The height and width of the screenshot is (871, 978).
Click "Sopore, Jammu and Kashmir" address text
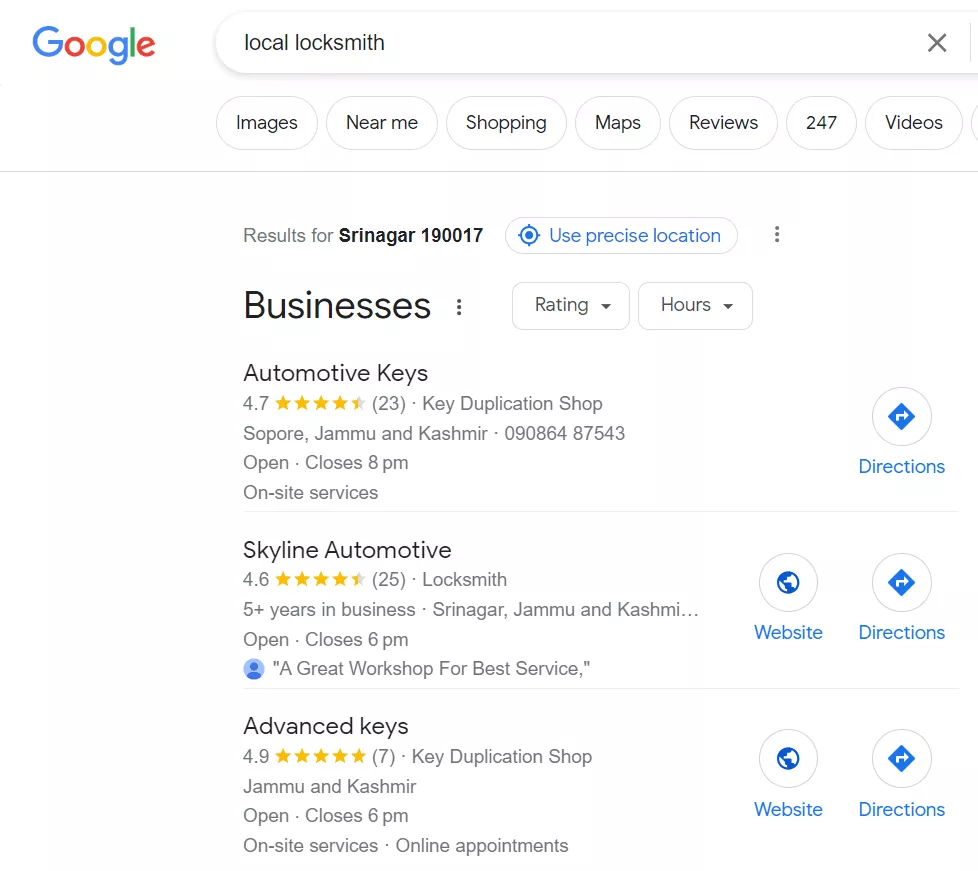point(366,434)
